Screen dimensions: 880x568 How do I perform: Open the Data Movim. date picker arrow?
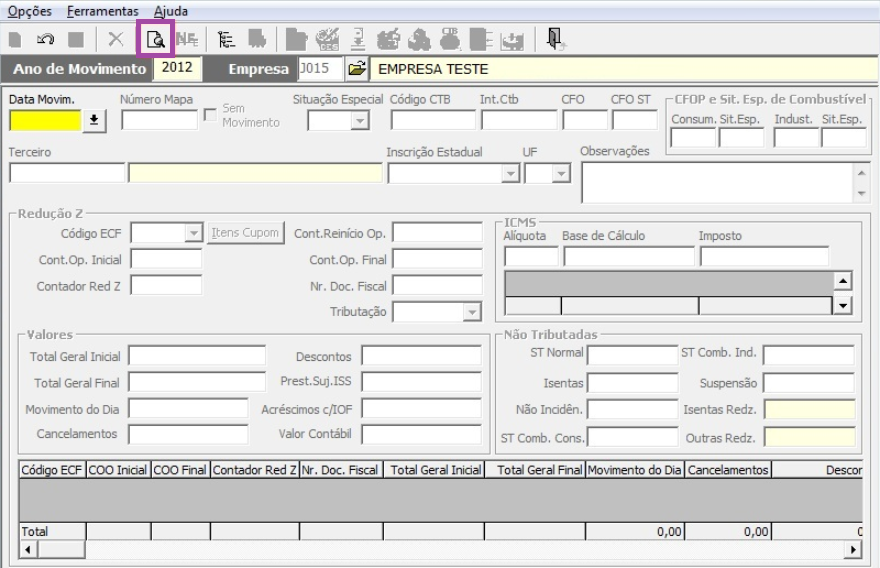pos(94,121)
